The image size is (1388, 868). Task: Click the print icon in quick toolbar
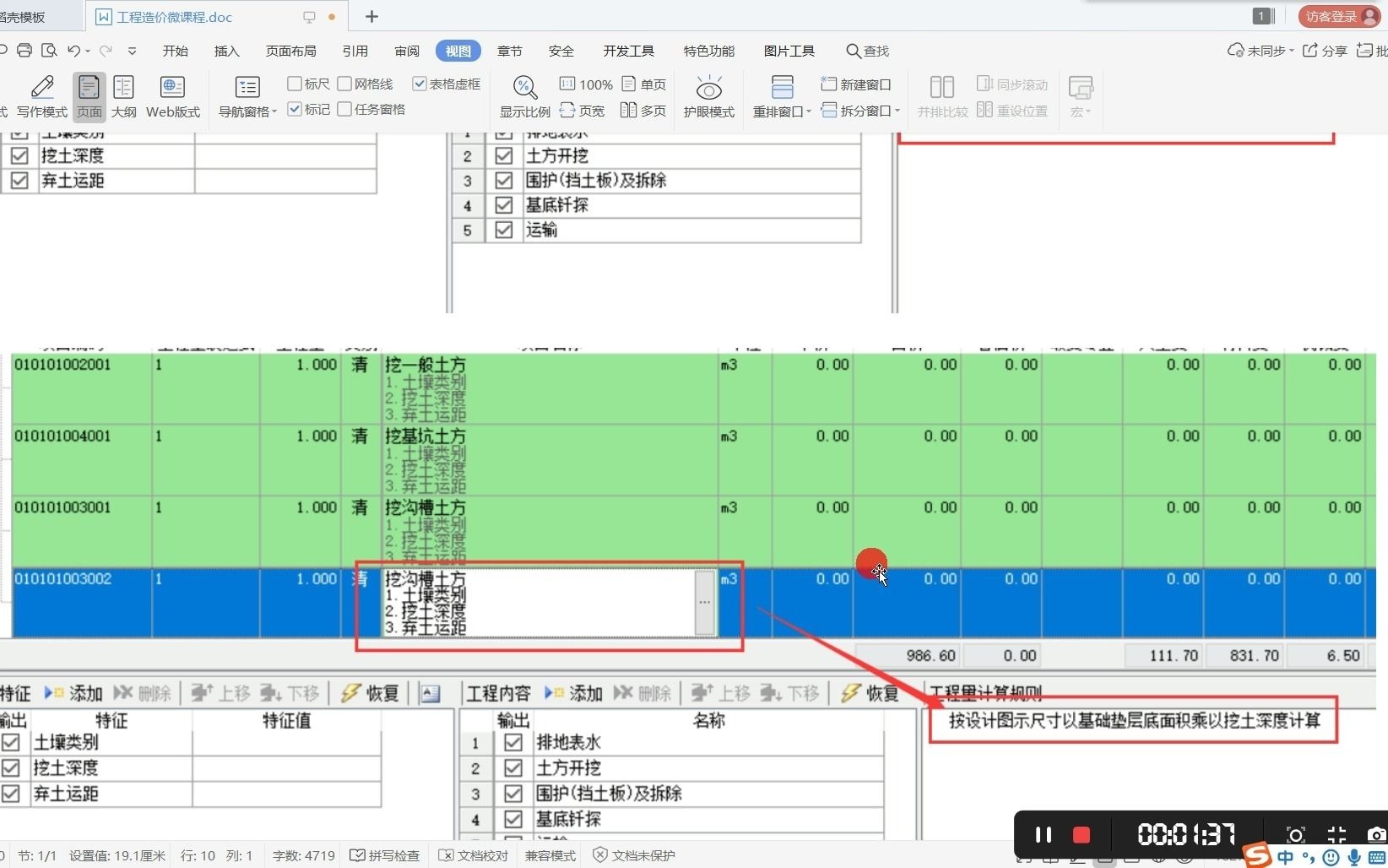tap(24, 51)
